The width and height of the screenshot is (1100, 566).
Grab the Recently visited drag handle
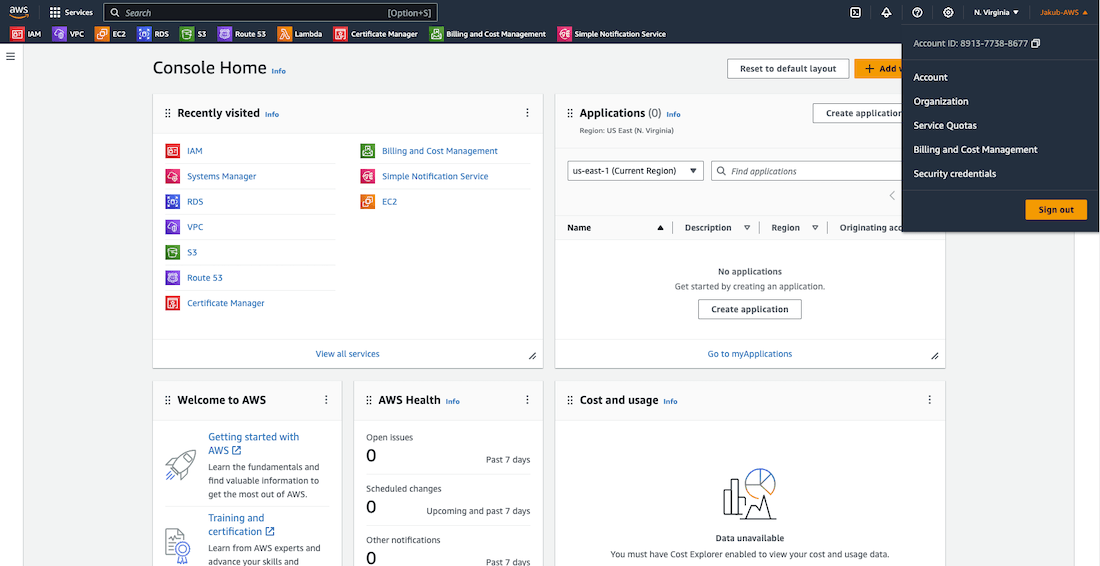[168, 113]
